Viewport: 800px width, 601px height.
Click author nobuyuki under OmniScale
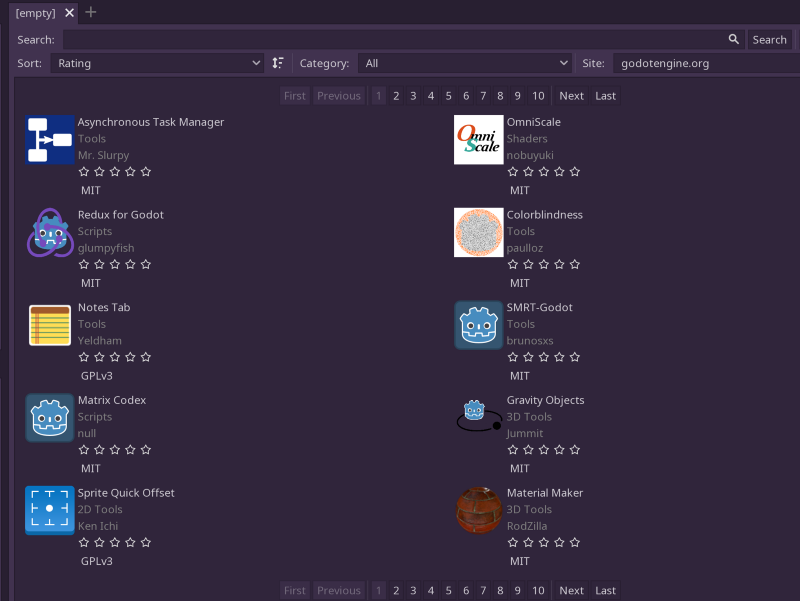point(530,155)
